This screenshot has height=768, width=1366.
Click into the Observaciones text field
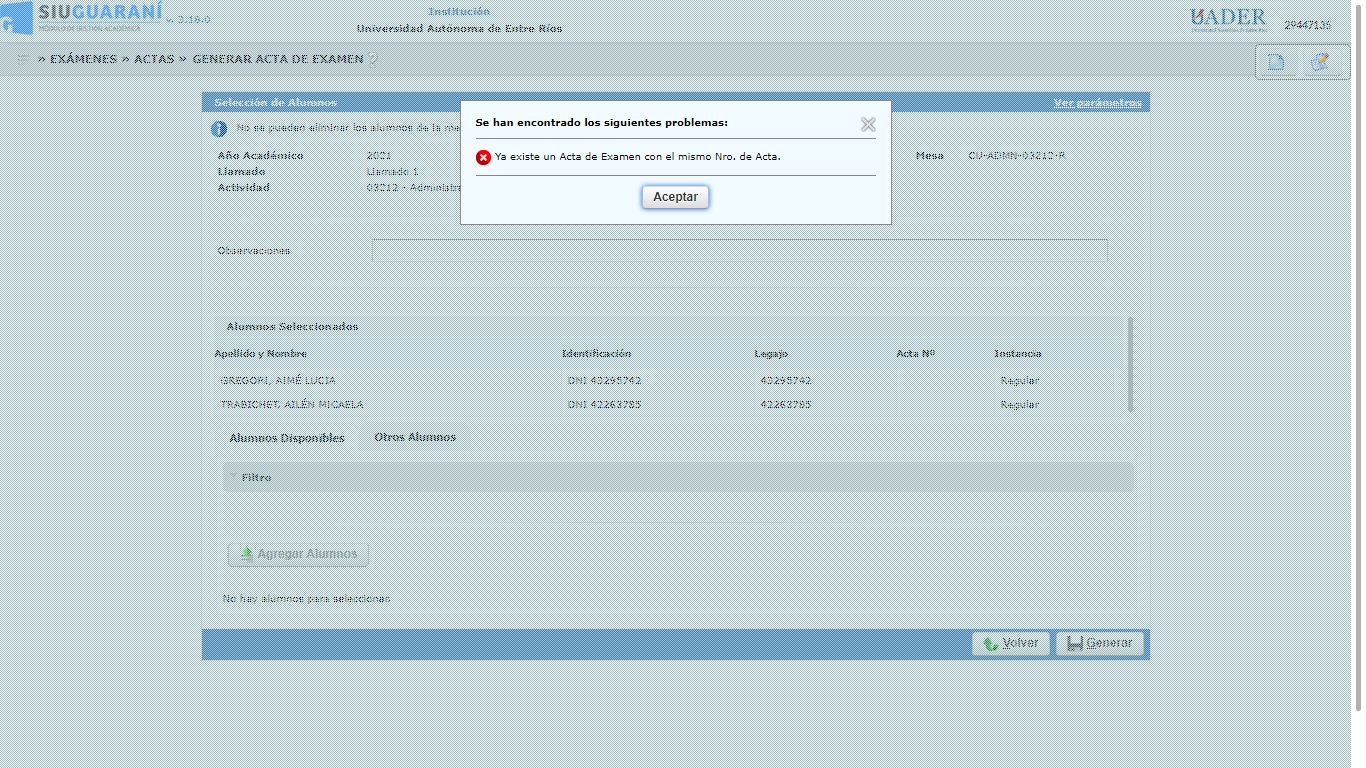click(x=739, y=251)
